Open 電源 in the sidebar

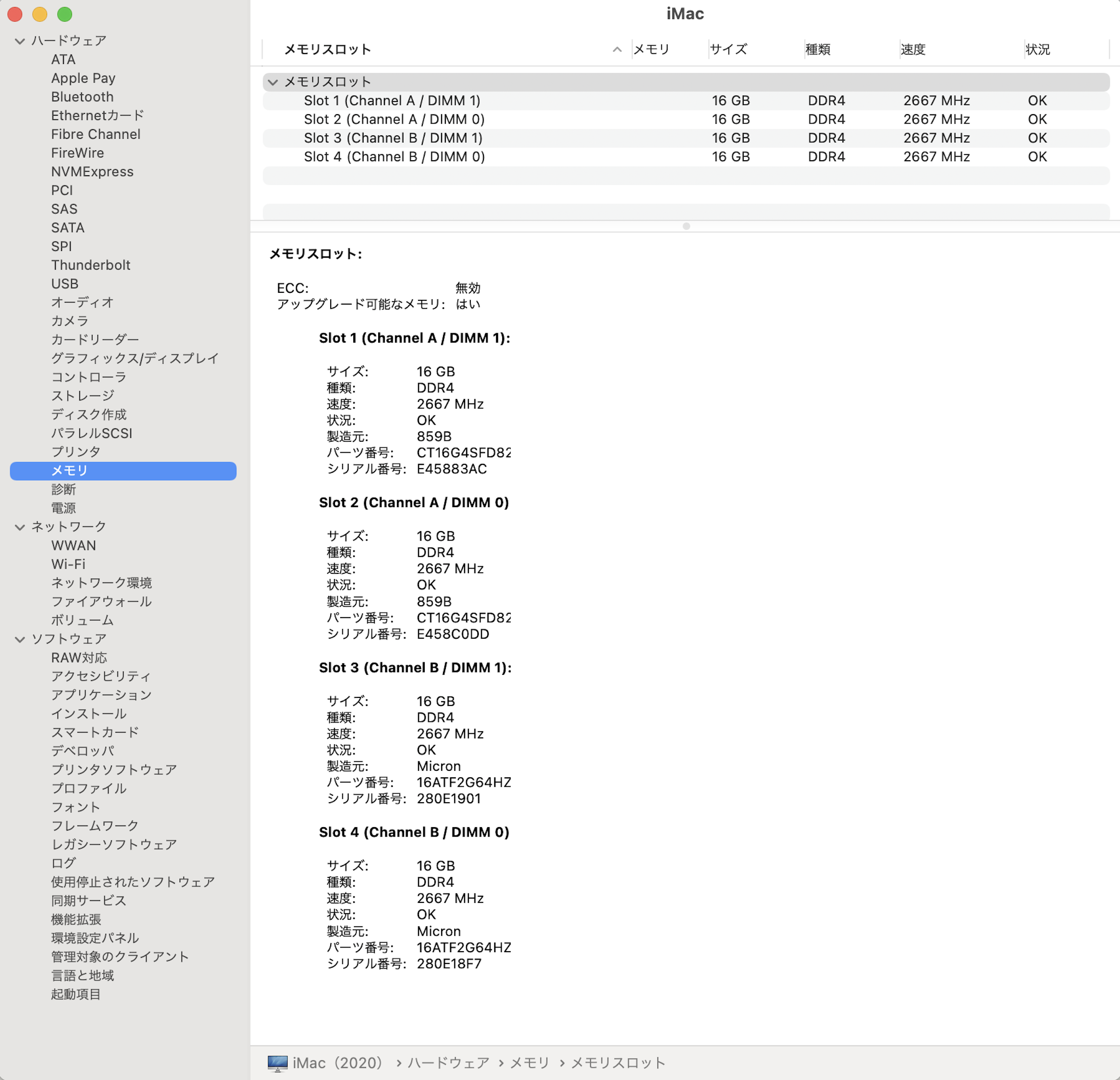pyautogui.click(x=63, y=508)
